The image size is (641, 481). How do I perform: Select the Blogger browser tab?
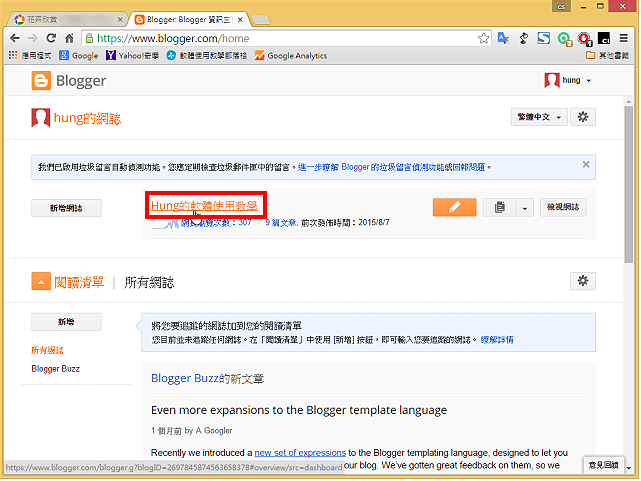pos(190,19)
